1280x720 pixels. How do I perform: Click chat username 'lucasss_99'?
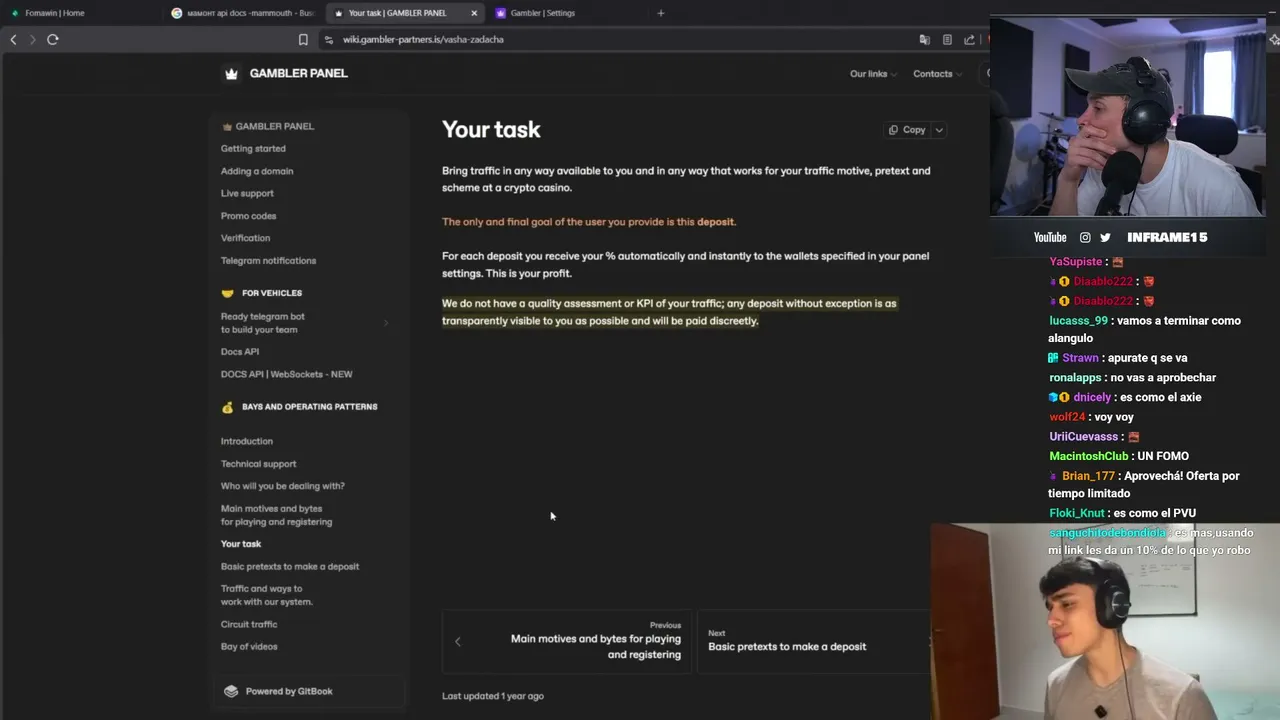click(x=1078, y=321)
